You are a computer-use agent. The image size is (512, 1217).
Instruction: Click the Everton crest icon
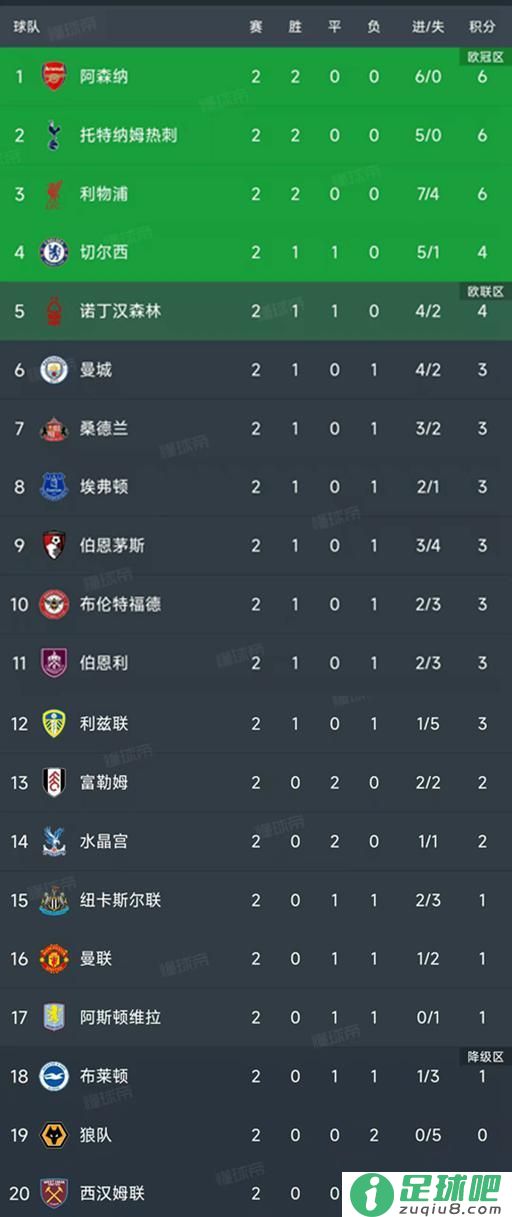[x=54, y=487]
